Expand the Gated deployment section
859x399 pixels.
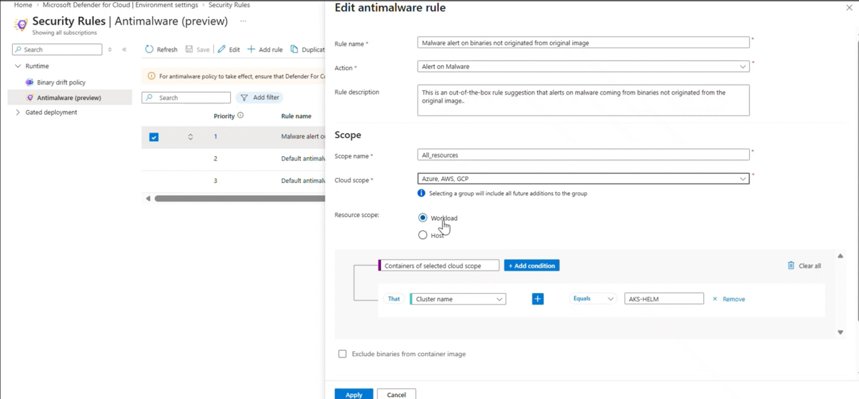pyautogui.click(x=18, y=112)
